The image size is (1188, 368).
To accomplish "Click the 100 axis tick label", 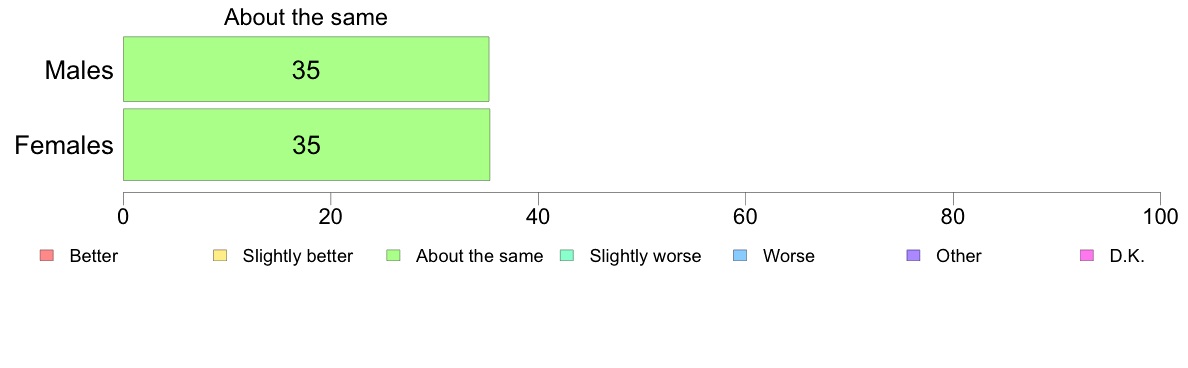I will tap(1159, 216).
